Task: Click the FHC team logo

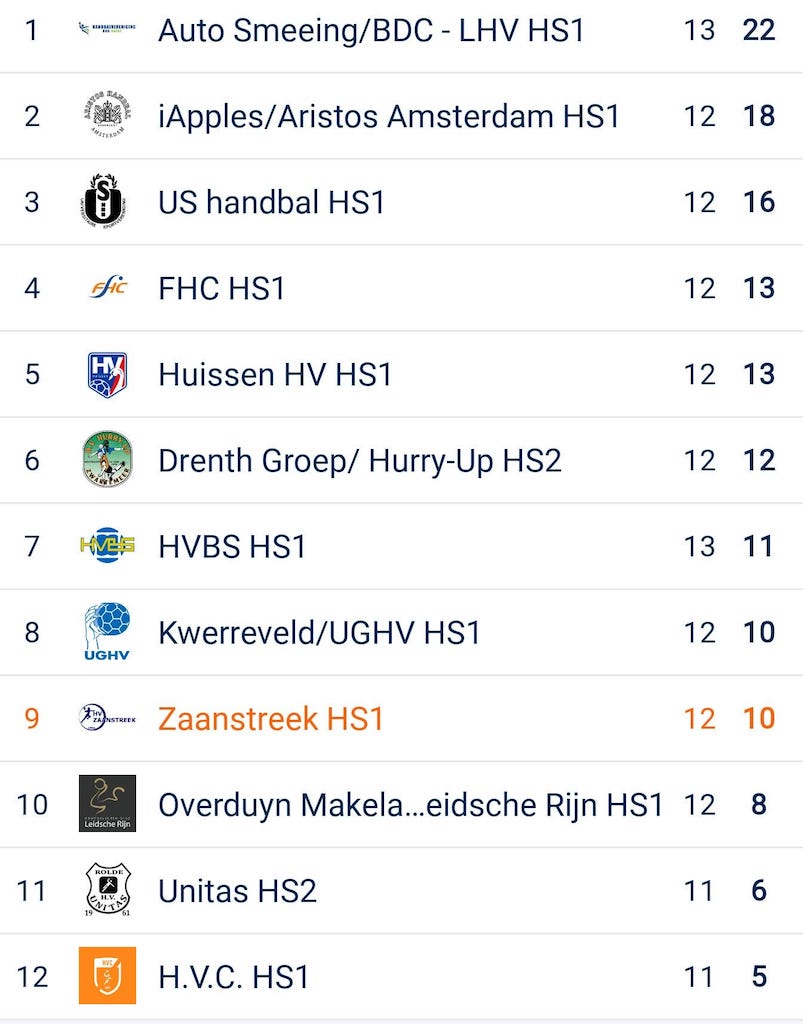Action: coord(107,288)
